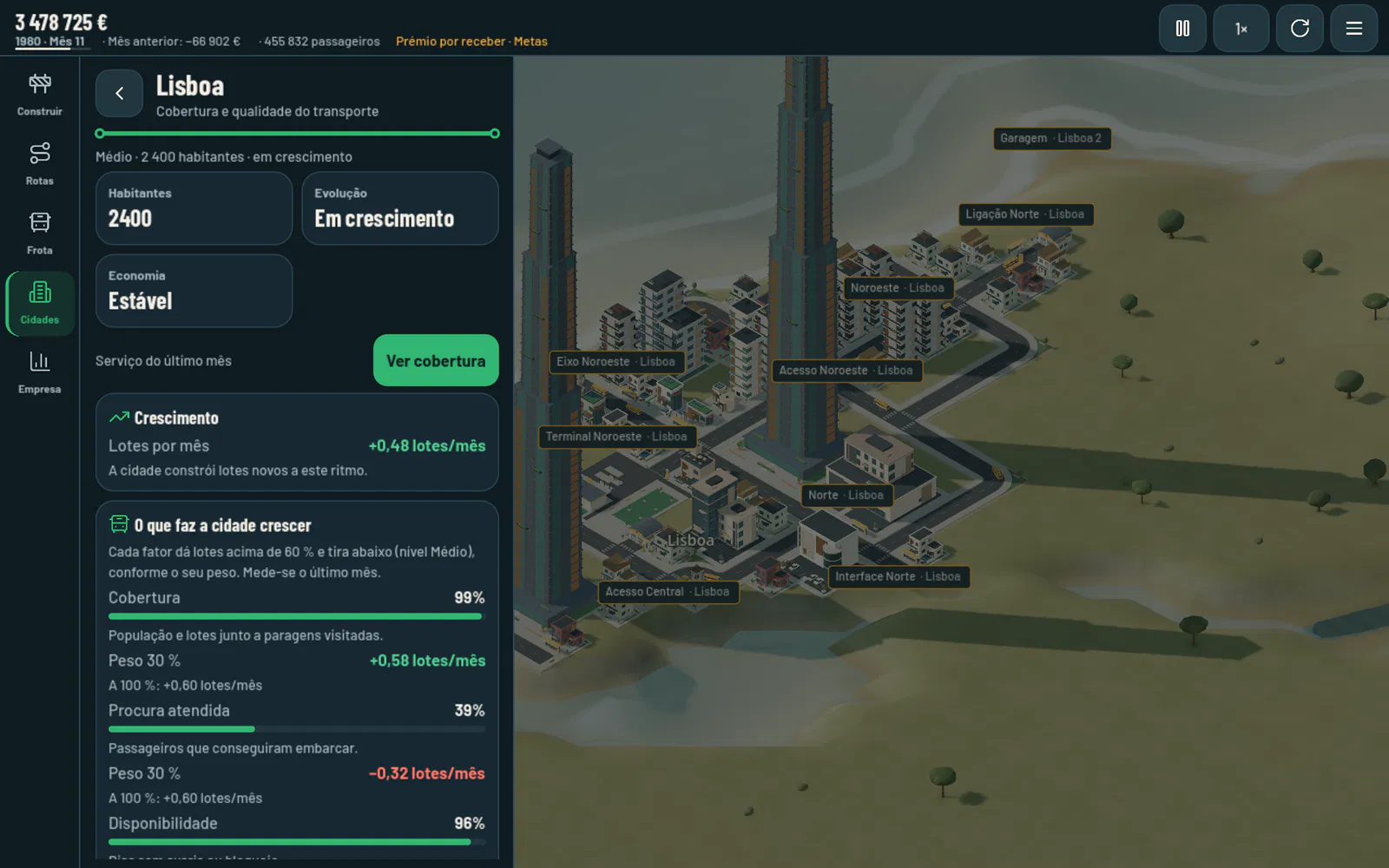The height and width of the screenshot is (868, 1389).
Task: Click the +0,58 lotes/mês coverage value
Action: 428,661
